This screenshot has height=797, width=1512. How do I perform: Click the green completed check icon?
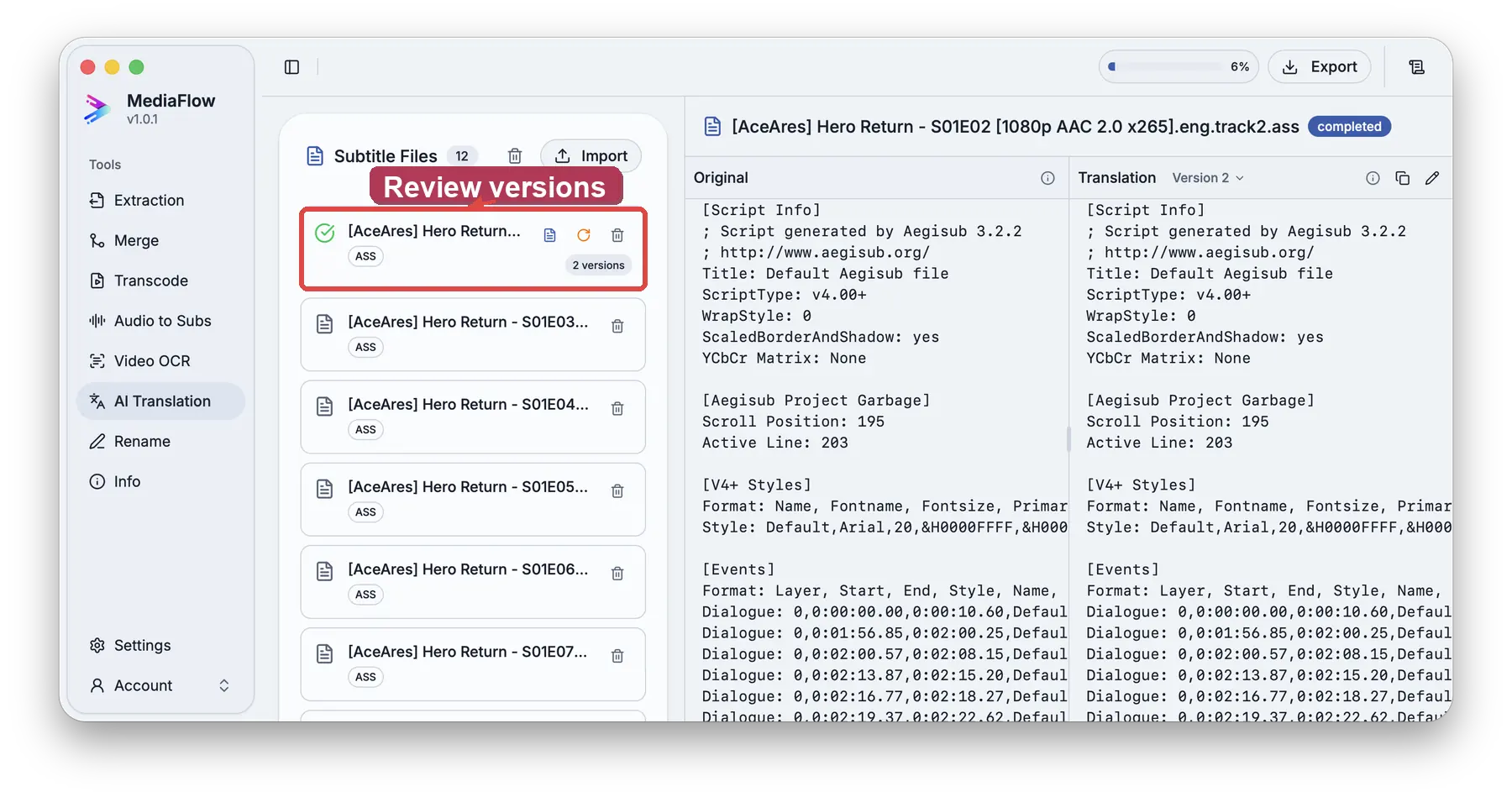tap(325, 233)
